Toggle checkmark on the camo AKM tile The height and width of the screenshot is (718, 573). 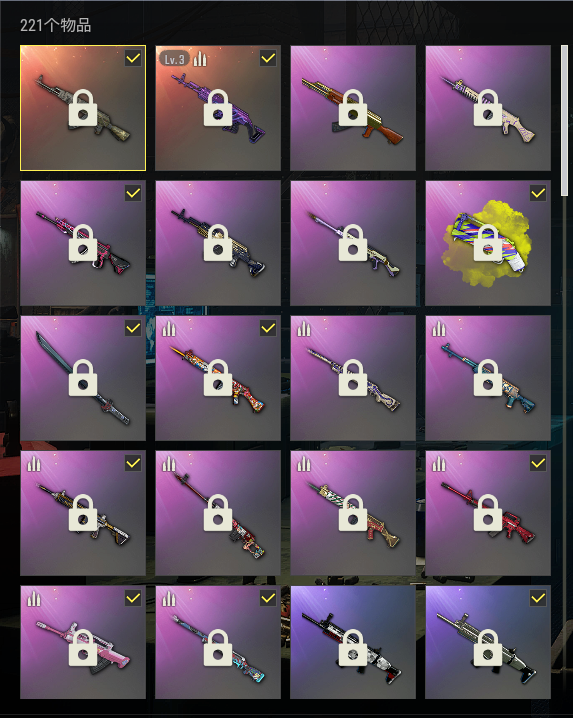click(x=133, y=58)
